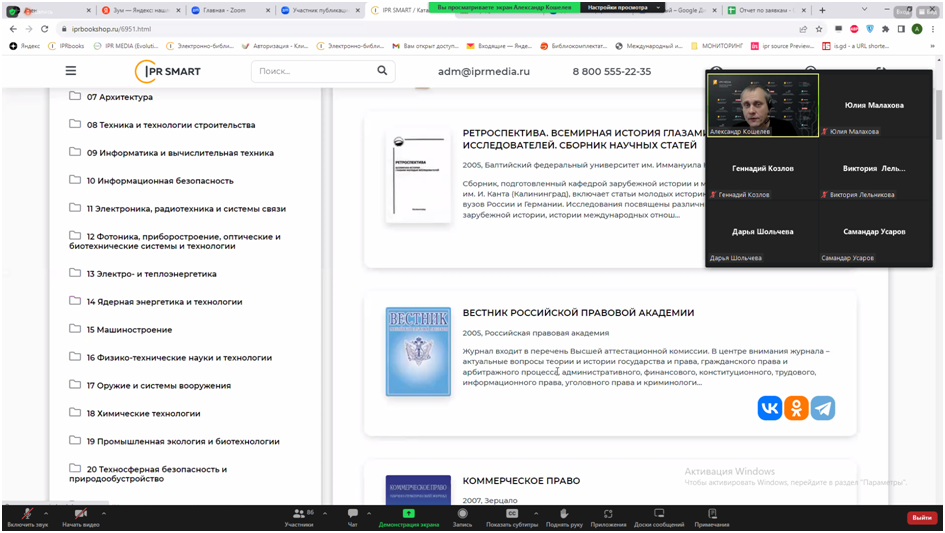Screen dimensions: 945x533
Task: Select Самандар Усаров participant tile
Action: click(x=874, y=232)
